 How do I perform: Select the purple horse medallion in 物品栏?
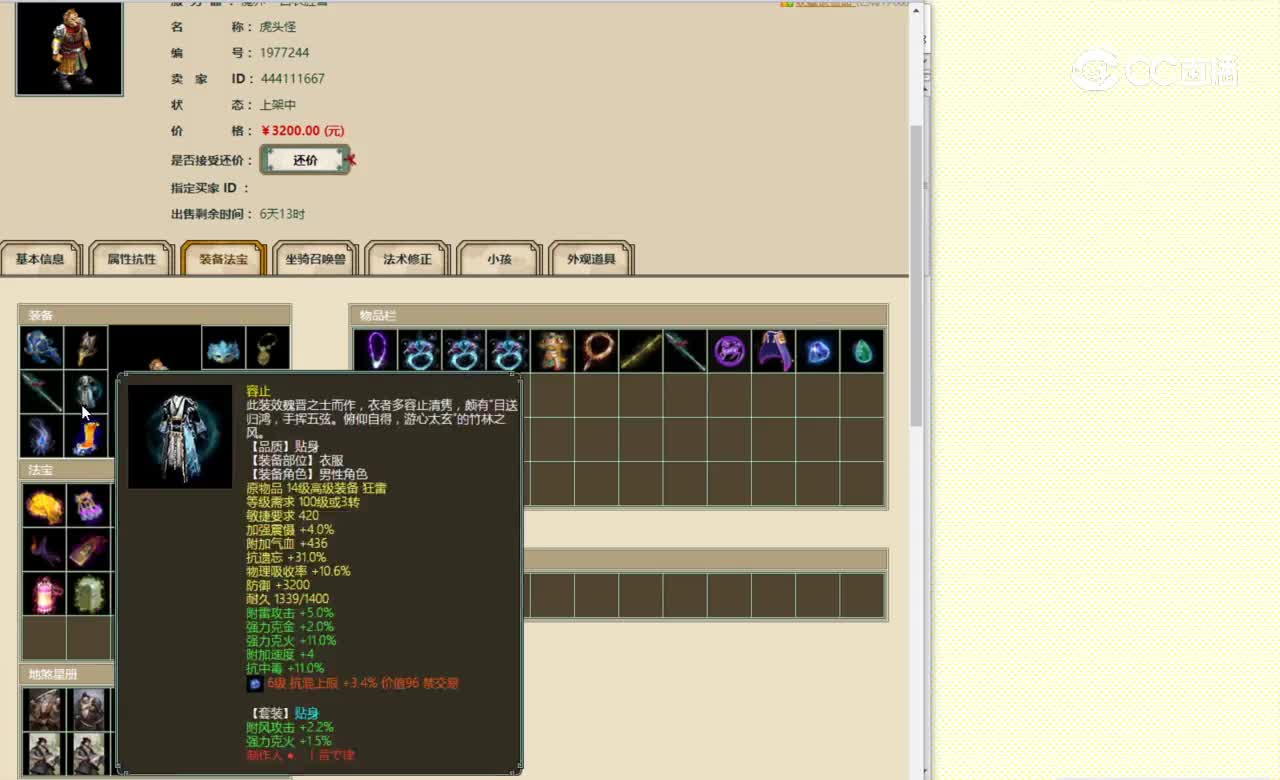pos(729,351)
